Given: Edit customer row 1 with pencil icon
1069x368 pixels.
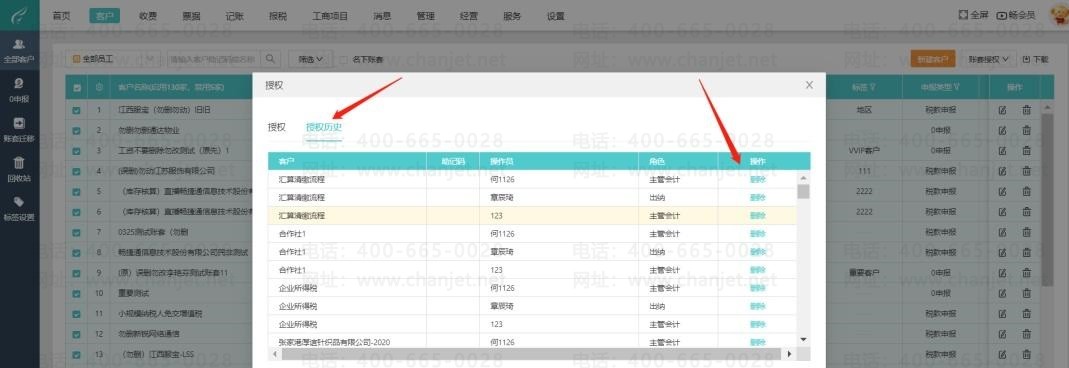Looking at the screenshot, I should pos(1002,110).
